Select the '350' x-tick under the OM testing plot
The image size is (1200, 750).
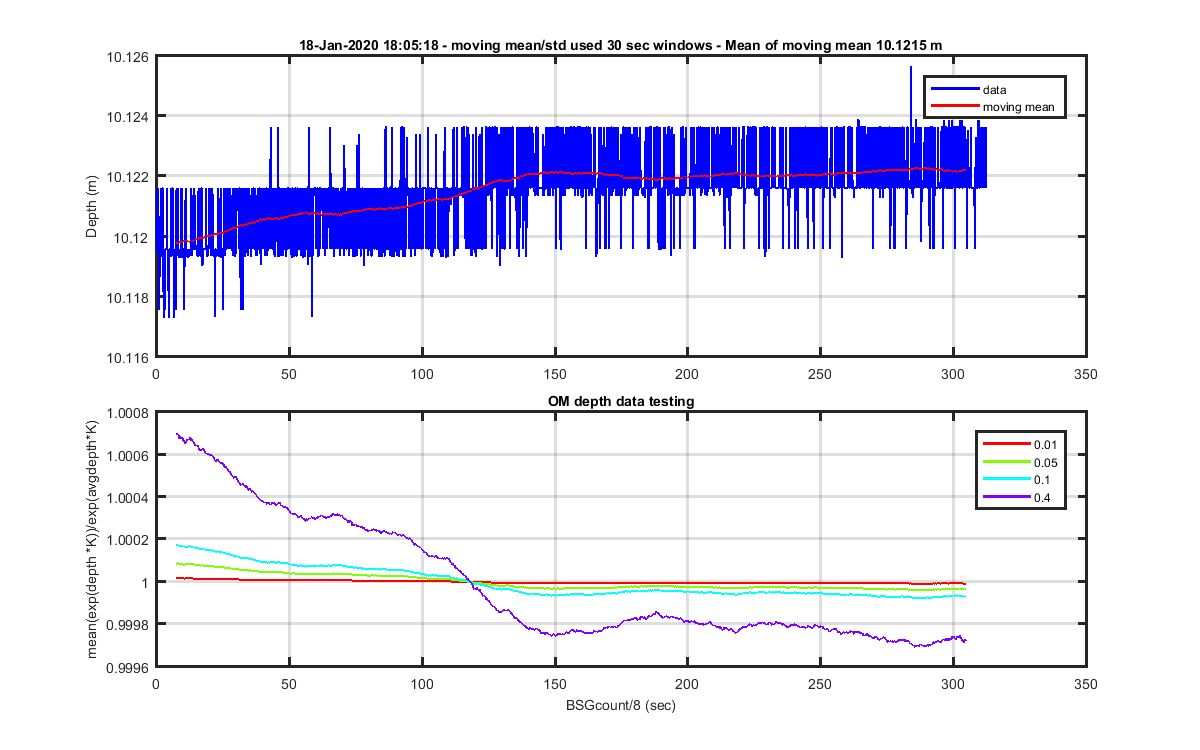tap(1086, 684)
